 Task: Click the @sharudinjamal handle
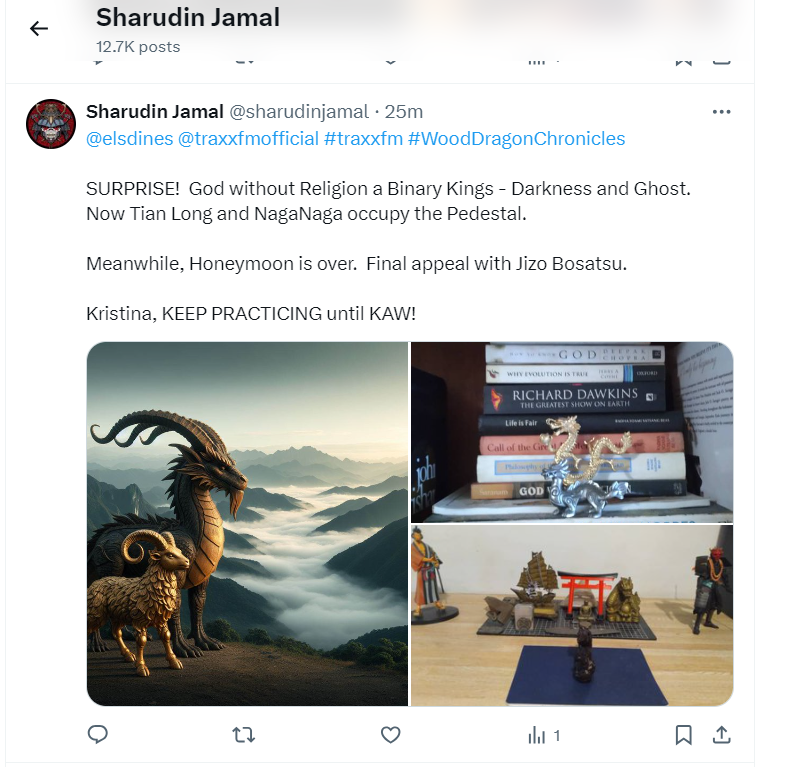click(x=299, y=112)
